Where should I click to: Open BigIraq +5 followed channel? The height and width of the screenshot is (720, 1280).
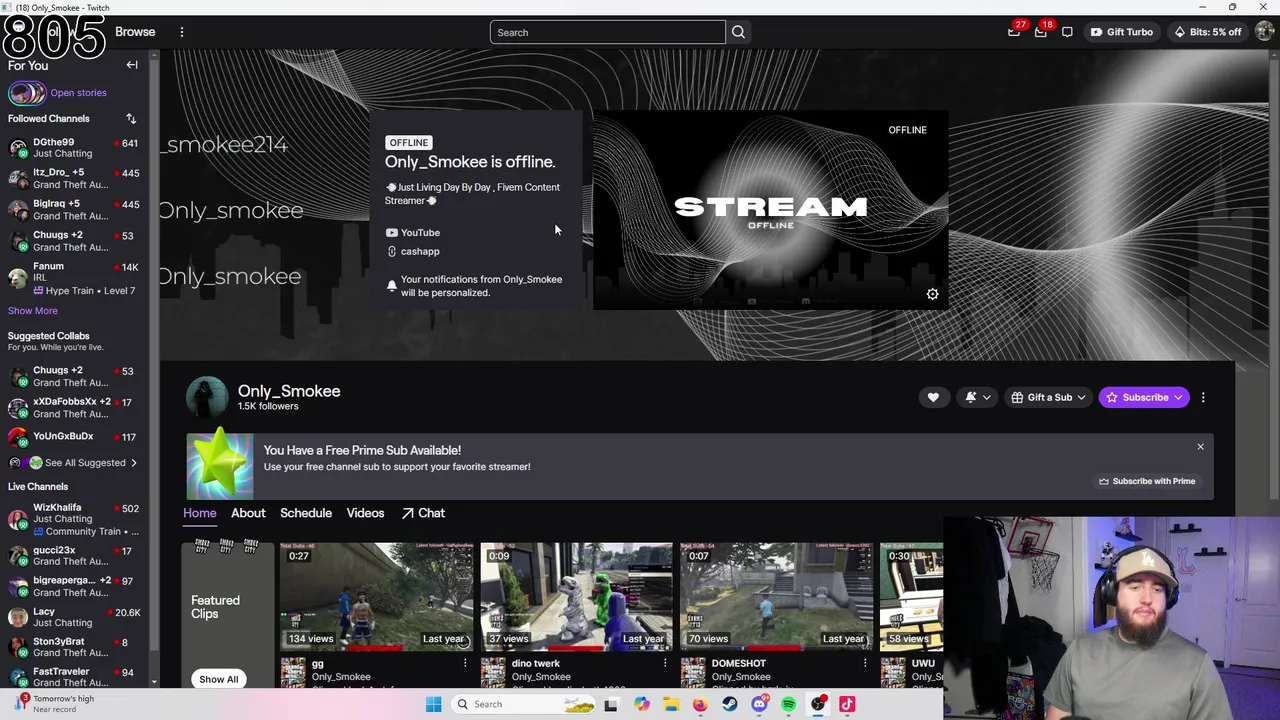tap(74, 210)
